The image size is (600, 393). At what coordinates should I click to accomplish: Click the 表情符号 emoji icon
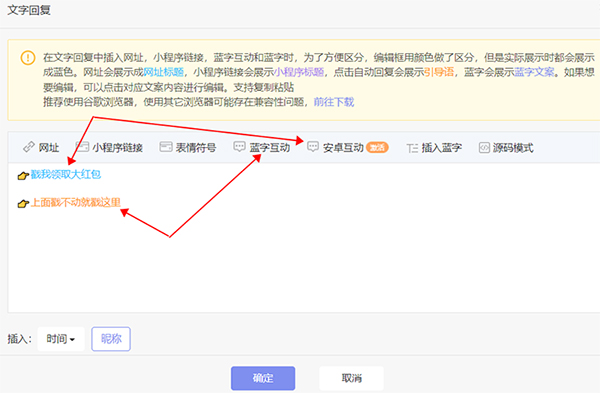(166, 147)
